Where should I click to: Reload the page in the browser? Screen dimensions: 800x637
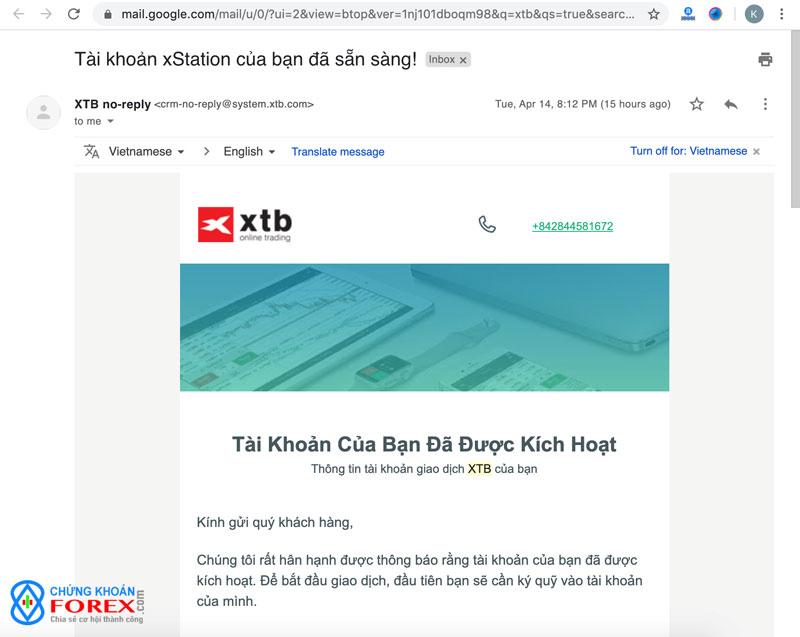click(x=73, y=14)
